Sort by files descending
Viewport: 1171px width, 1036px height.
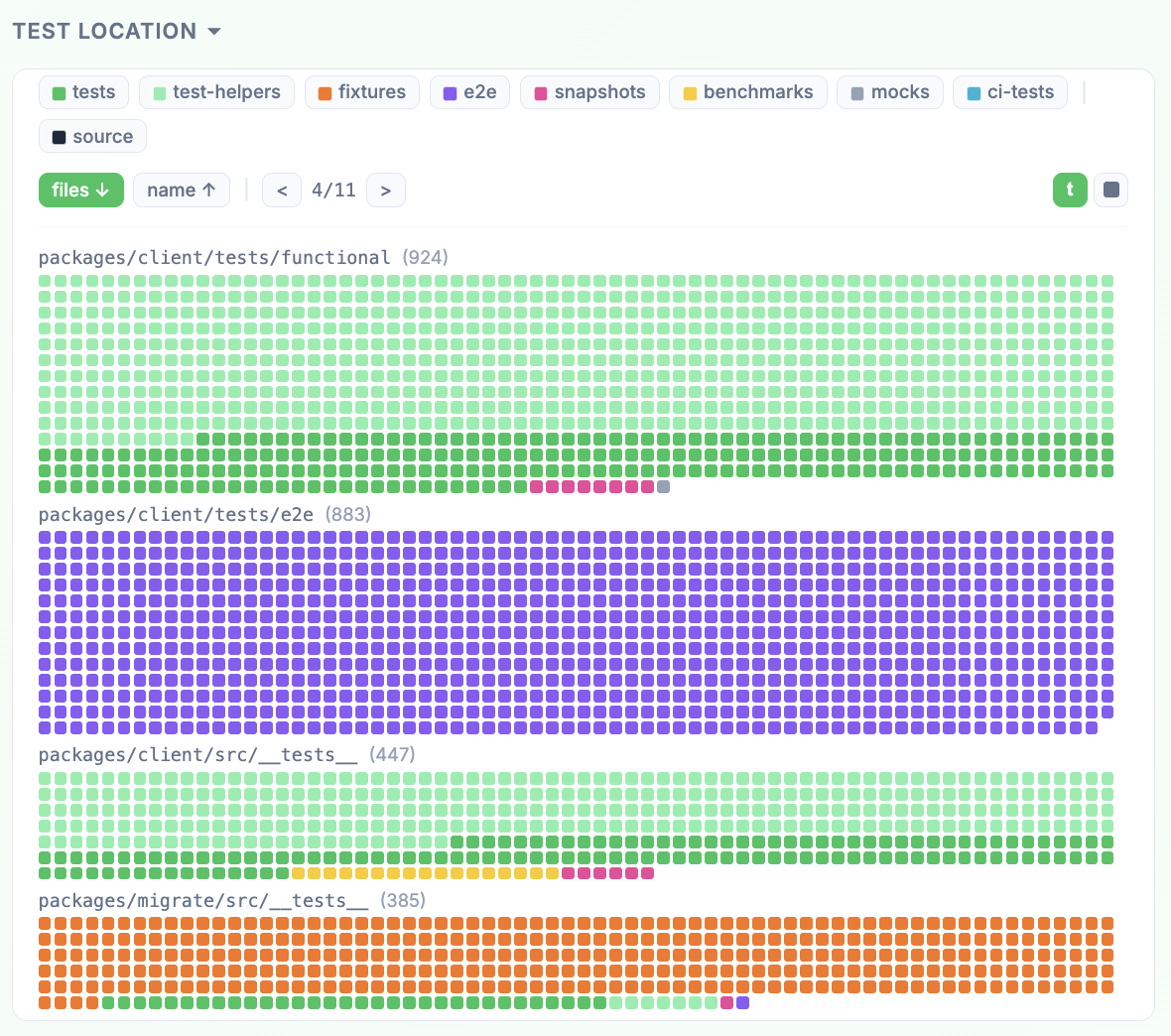click(x=81, y=191)
